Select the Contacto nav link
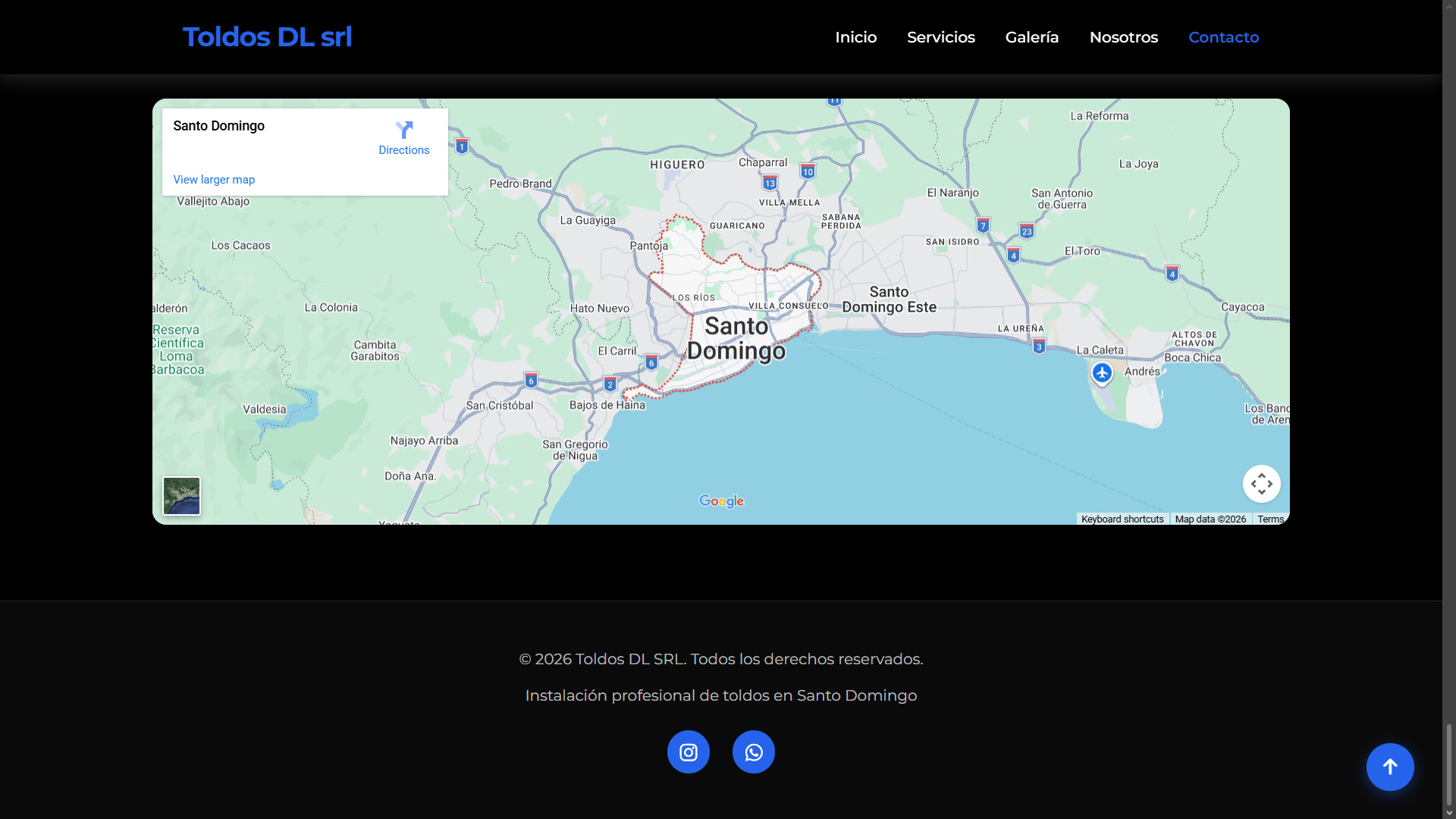 click(1223, 37)
